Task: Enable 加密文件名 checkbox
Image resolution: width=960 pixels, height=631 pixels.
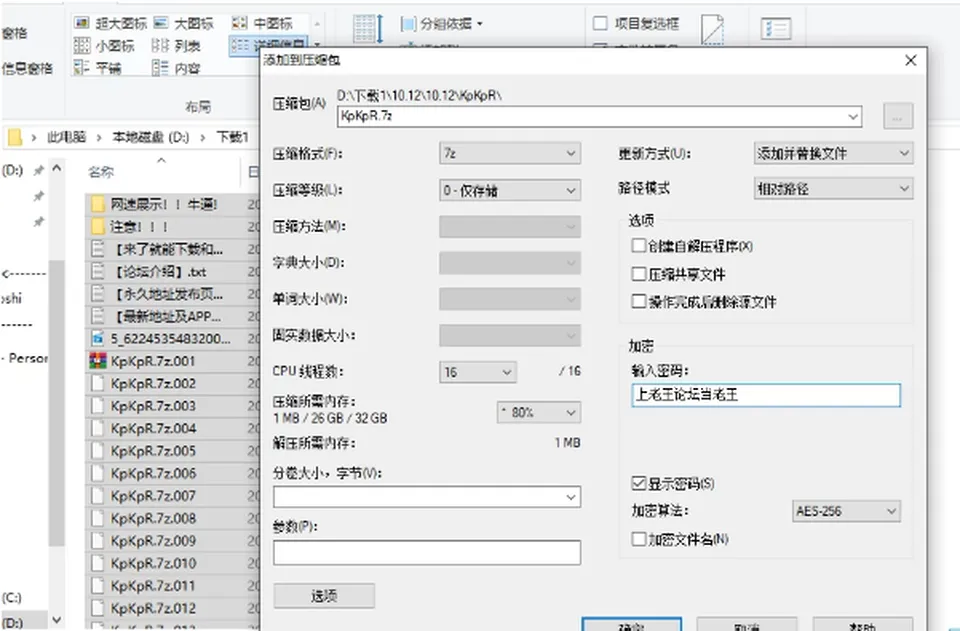Action: [639, 539]
